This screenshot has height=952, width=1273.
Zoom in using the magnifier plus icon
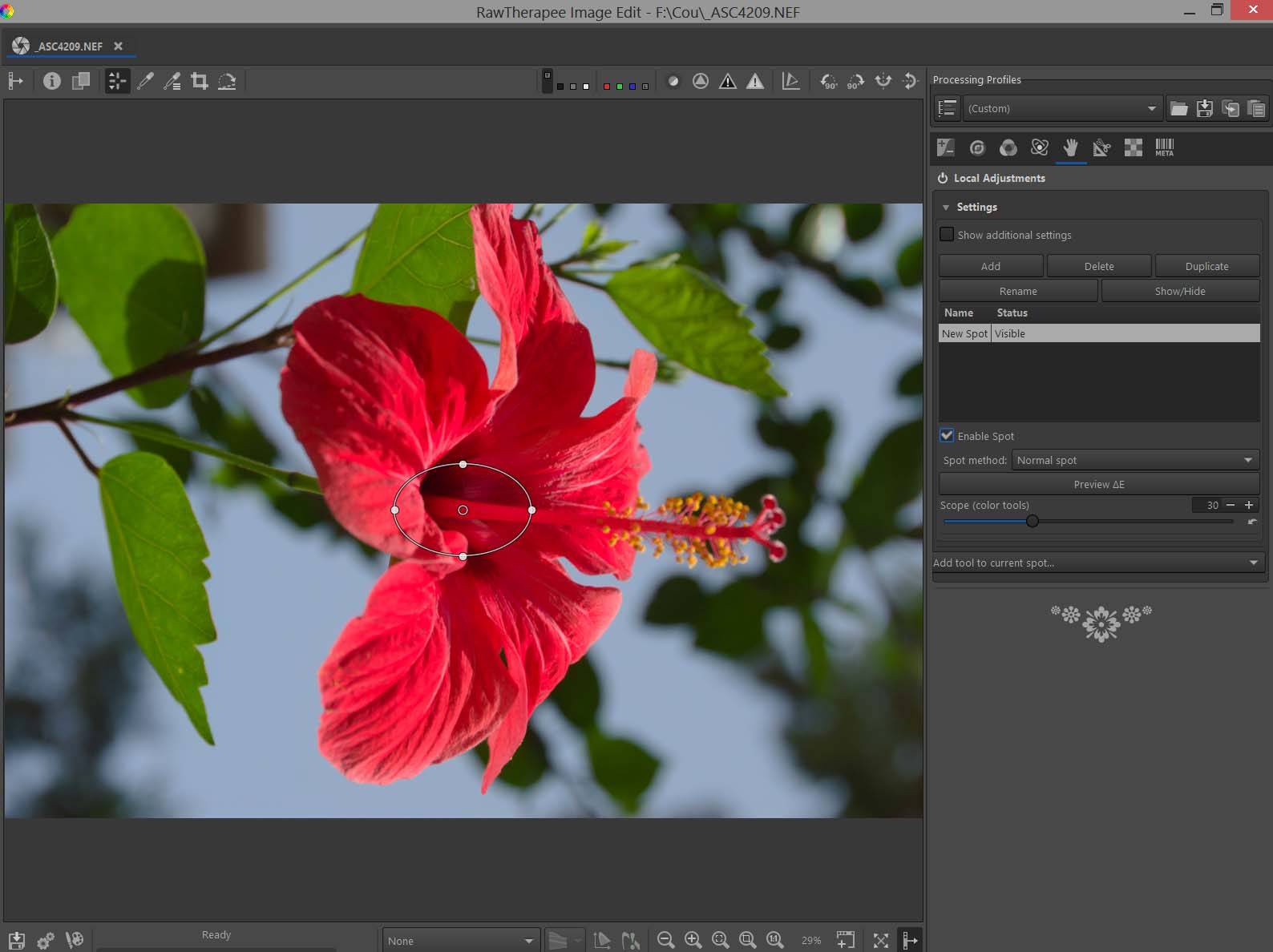tap(693, 940)
